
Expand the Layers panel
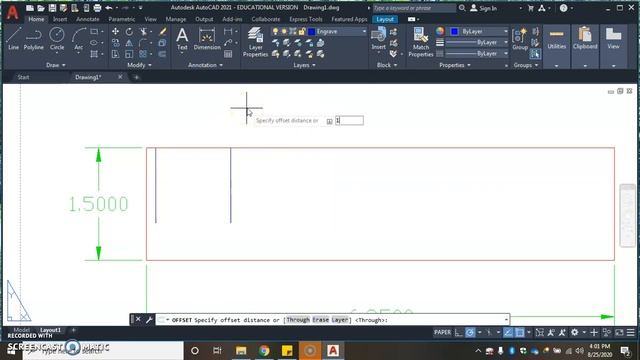304,65
